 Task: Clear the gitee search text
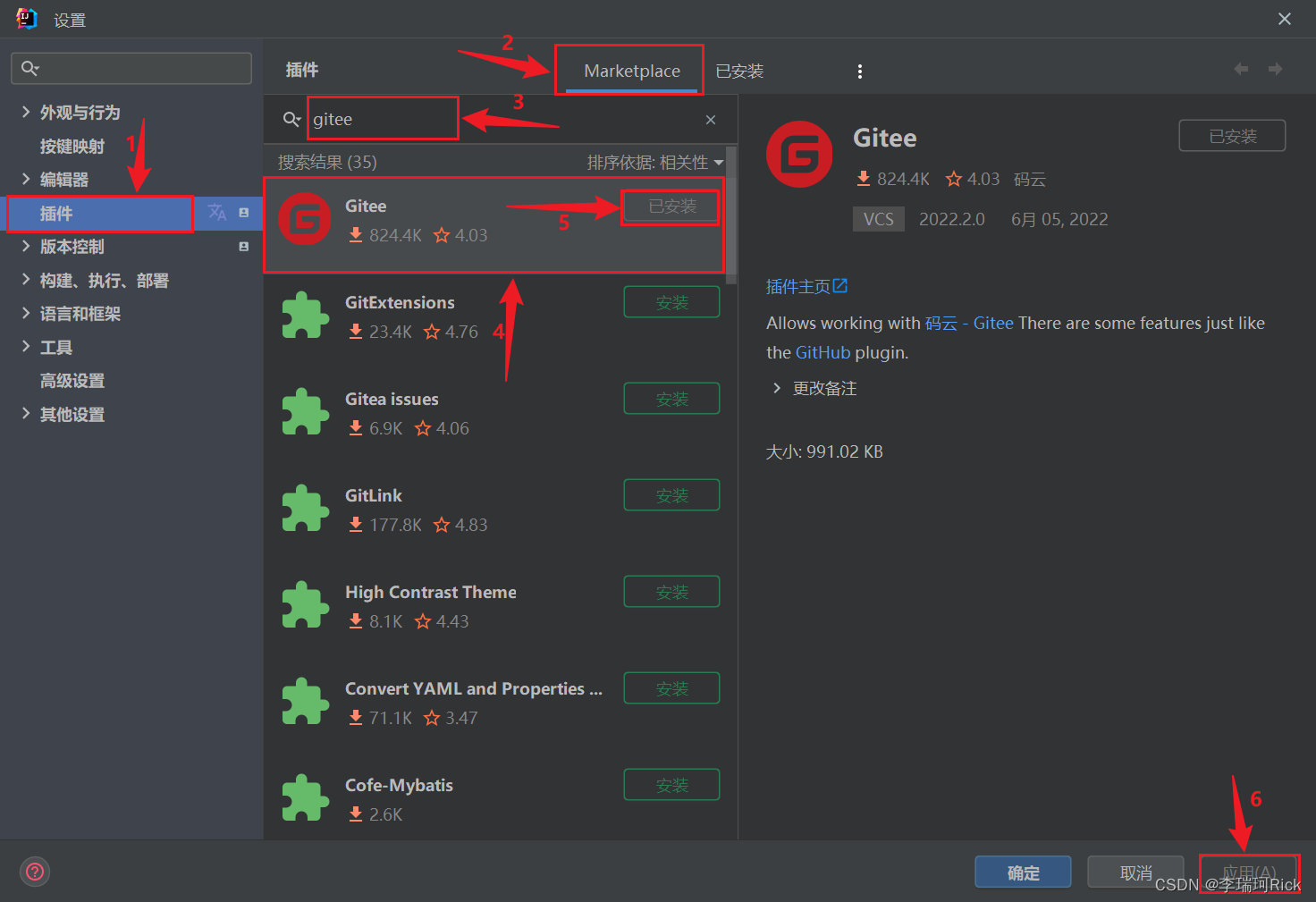point(711,120)
